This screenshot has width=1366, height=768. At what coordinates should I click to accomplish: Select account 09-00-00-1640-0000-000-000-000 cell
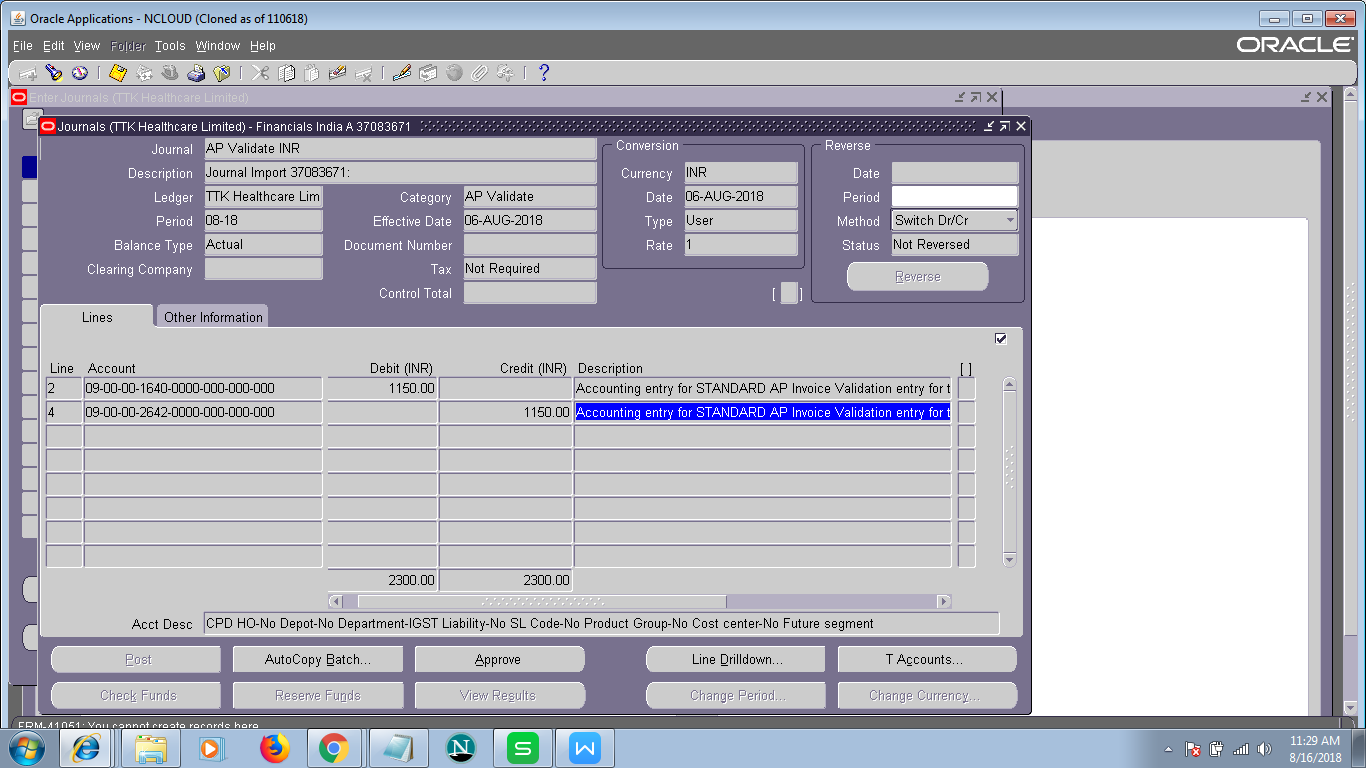coord(203,388)
